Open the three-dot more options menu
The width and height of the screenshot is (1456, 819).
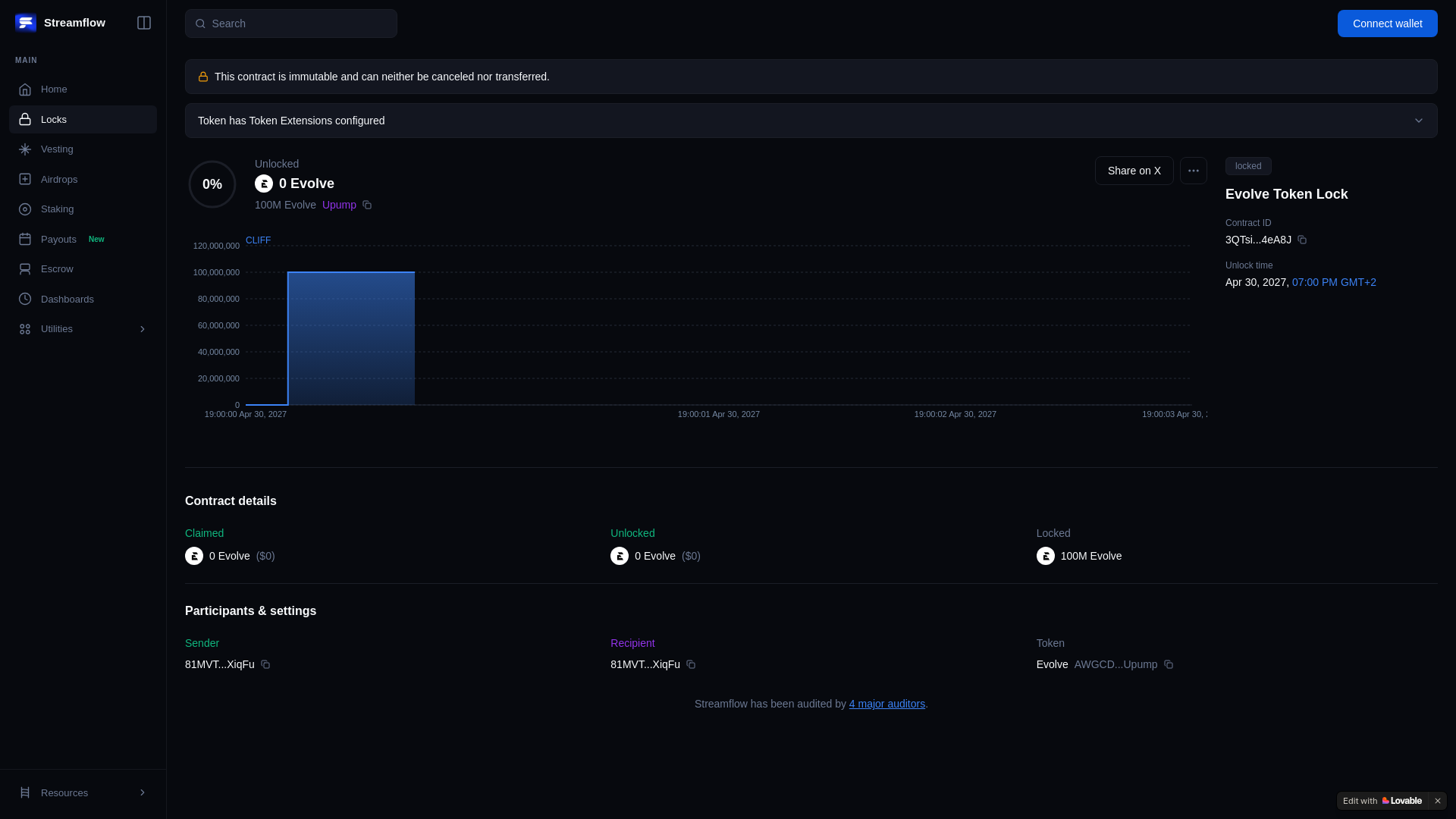(1194, 171)
